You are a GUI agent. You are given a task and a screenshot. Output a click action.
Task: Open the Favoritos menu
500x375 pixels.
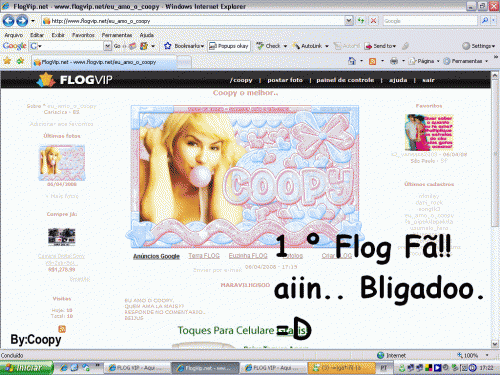[x=83, y=35]
